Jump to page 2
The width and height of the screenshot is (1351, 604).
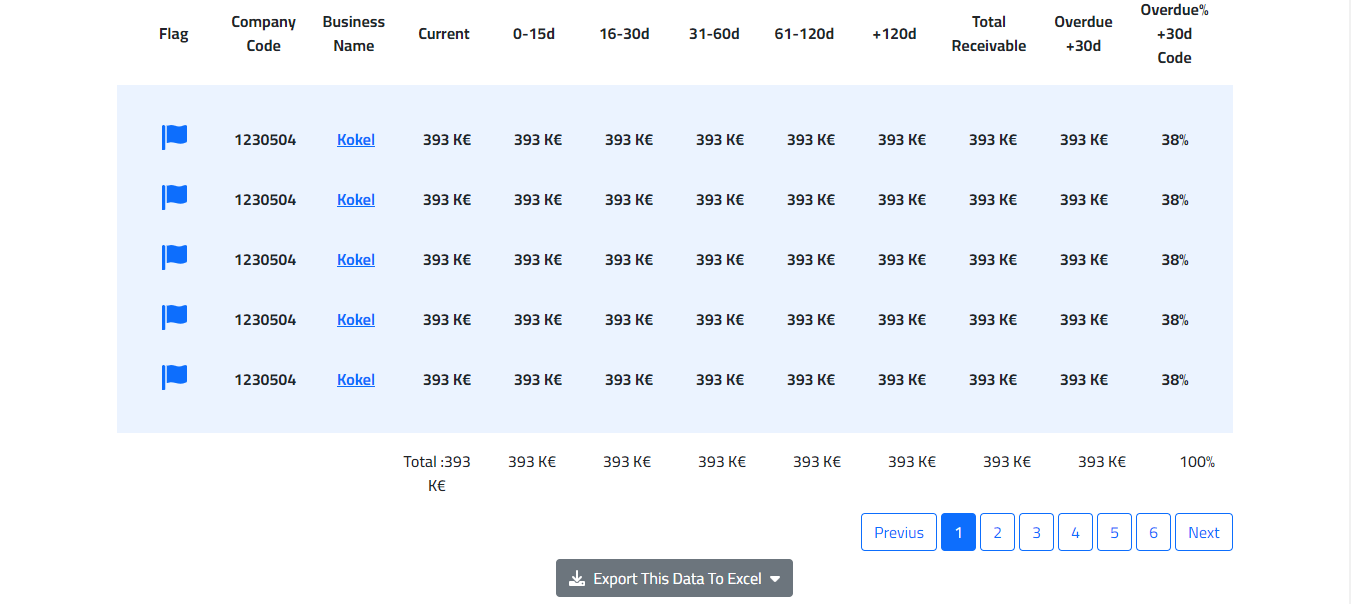click(997, 532)
